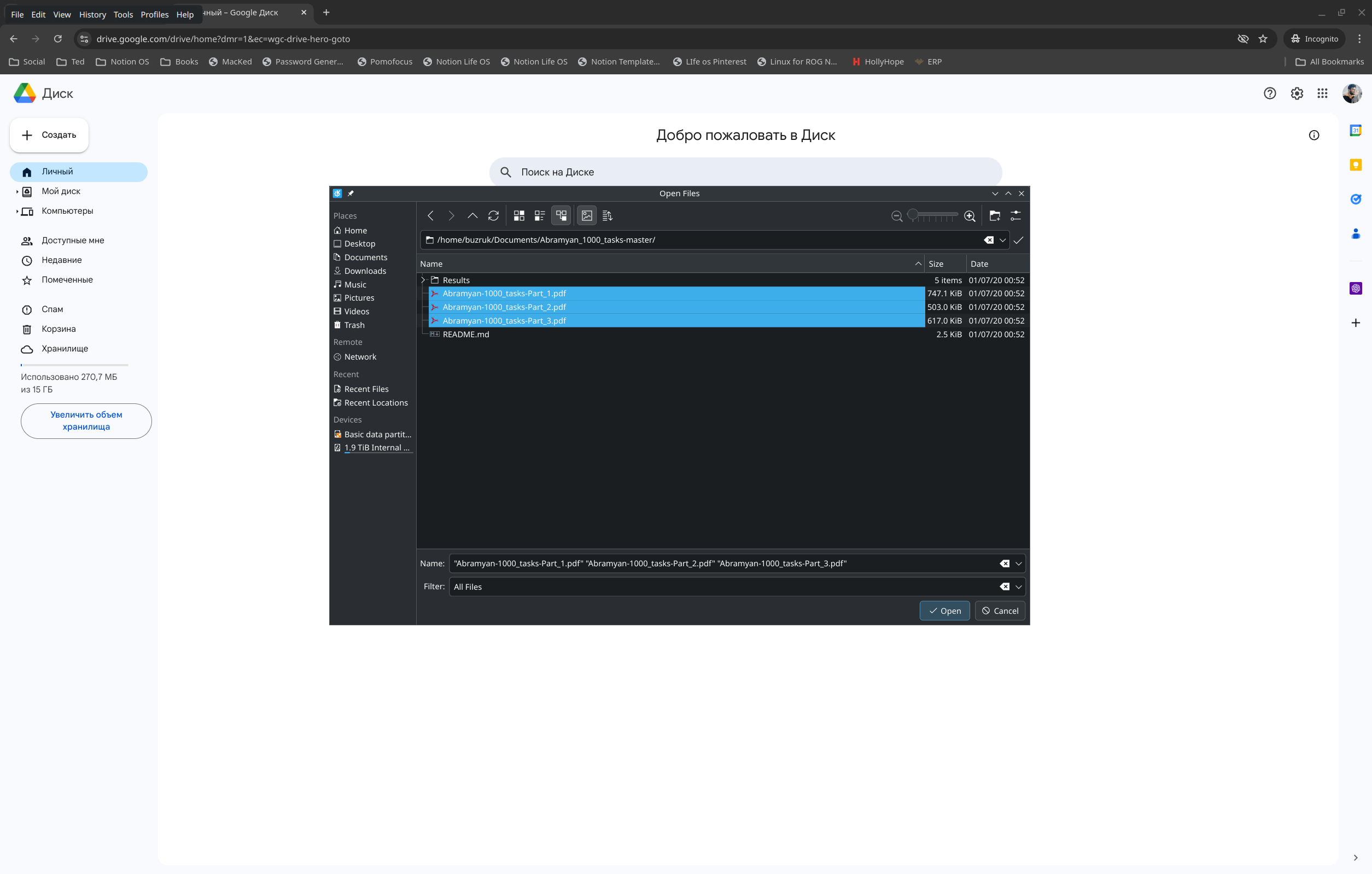Click the Cancel button
The image size is (1372, 874).
(1000, 611)
